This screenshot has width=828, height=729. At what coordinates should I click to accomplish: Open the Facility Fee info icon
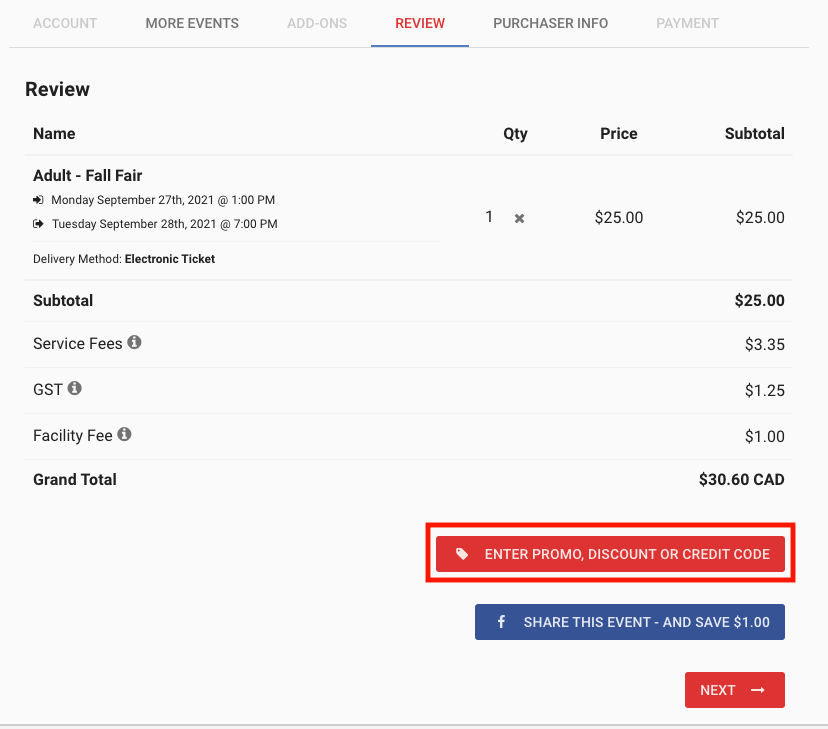[x=124, y=434]
